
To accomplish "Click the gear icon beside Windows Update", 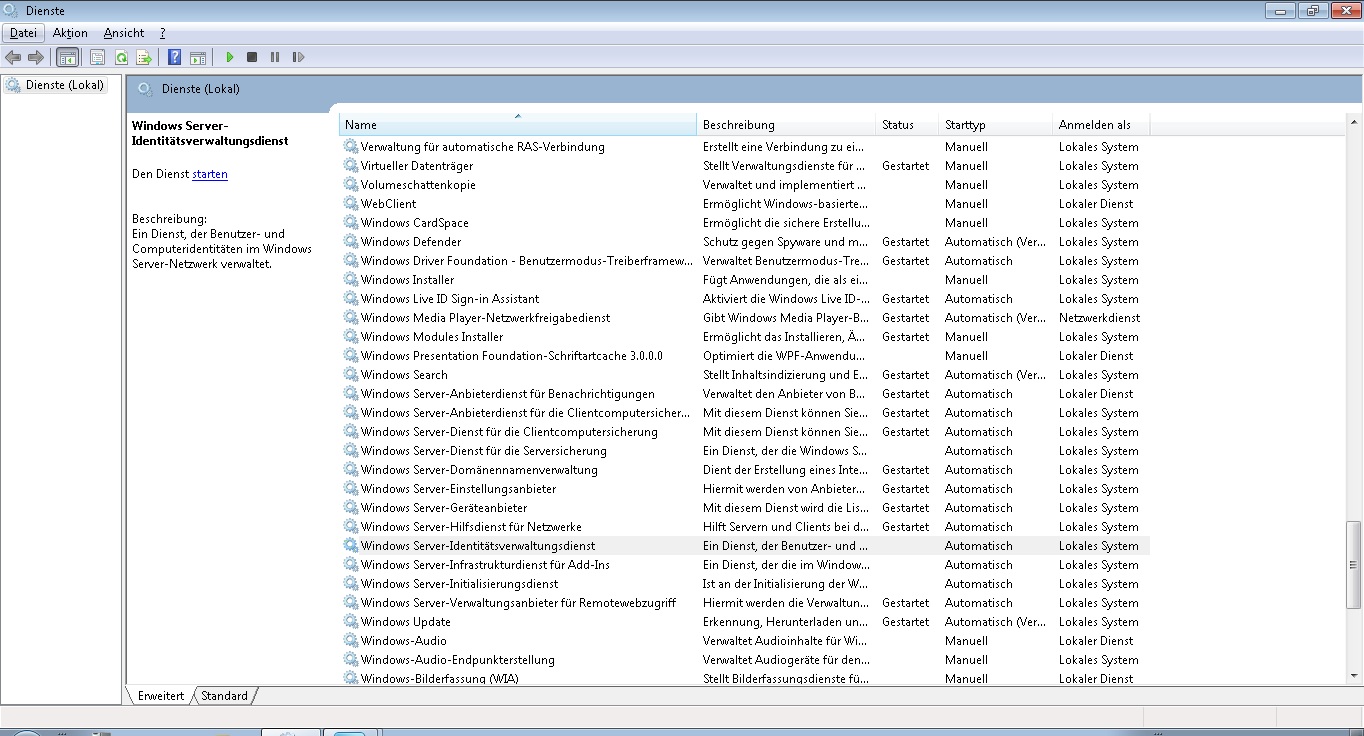I will click(350, 622).
